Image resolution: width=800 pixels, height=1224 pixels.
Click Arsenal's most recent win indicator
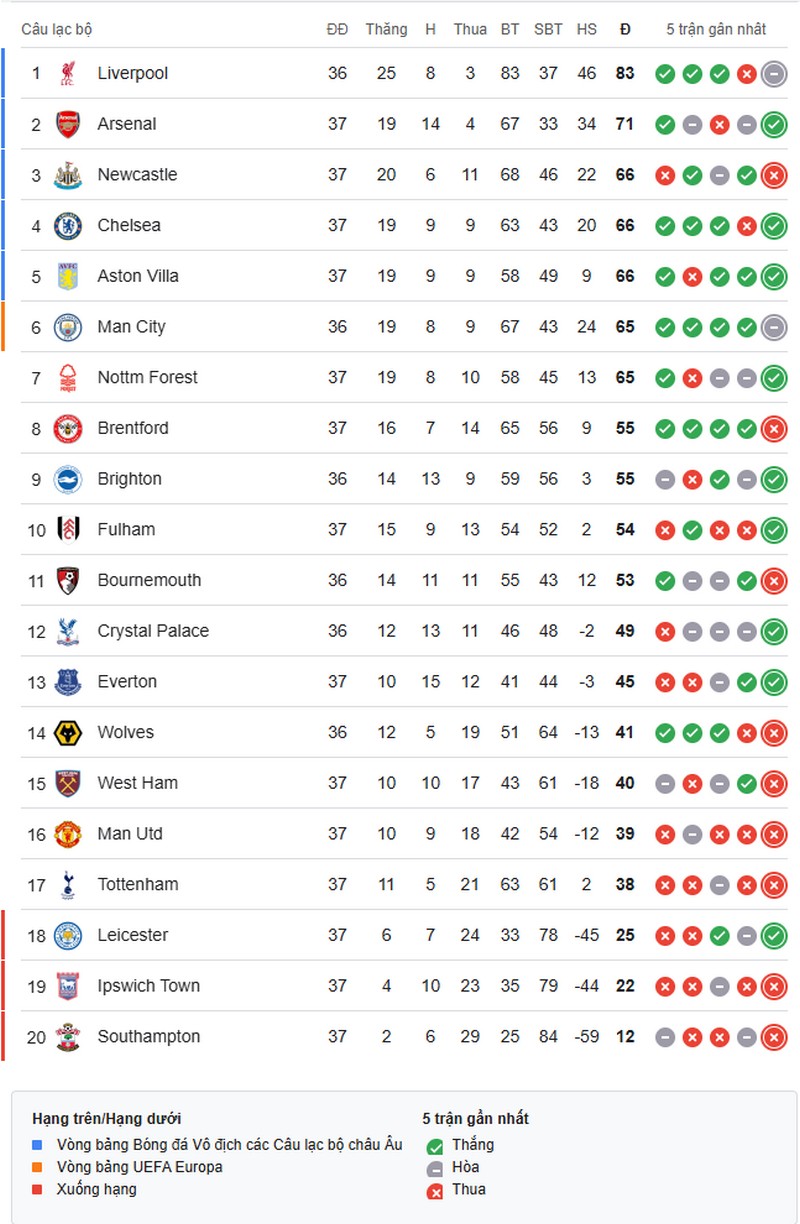773,124
